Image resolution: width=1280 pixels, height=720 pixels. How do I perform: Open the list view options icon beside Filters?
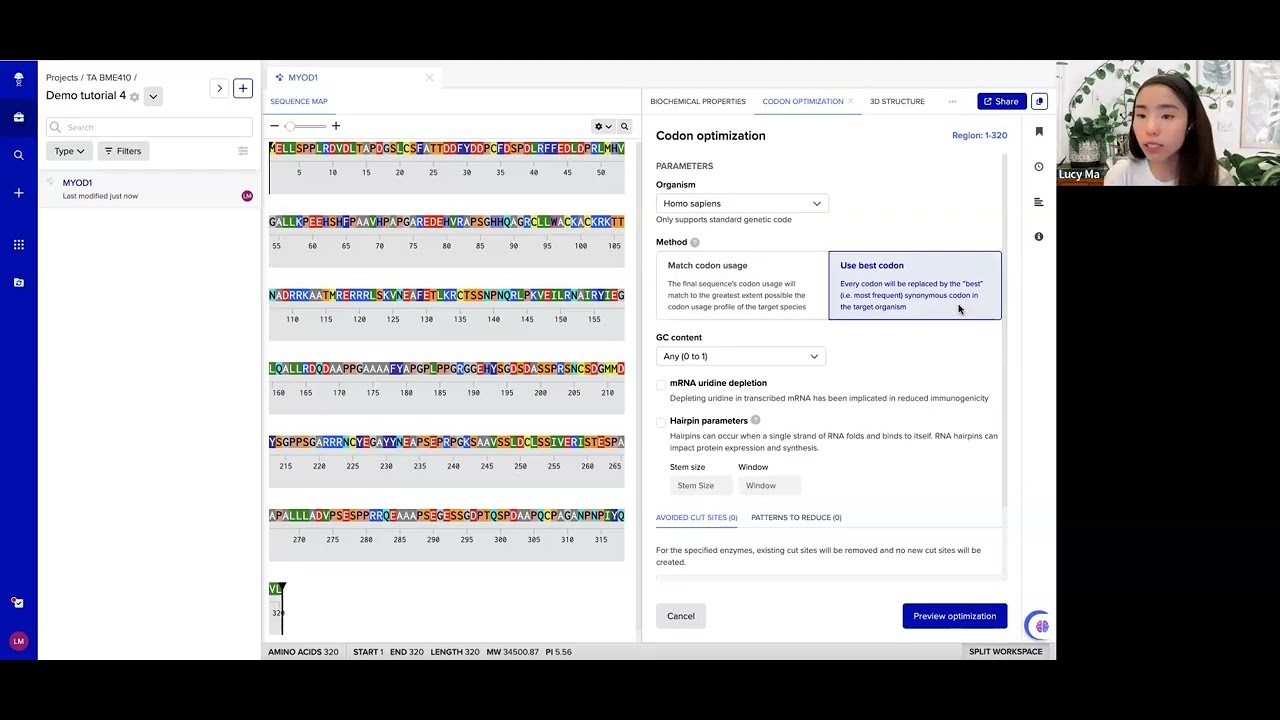[x=243, y=151]
